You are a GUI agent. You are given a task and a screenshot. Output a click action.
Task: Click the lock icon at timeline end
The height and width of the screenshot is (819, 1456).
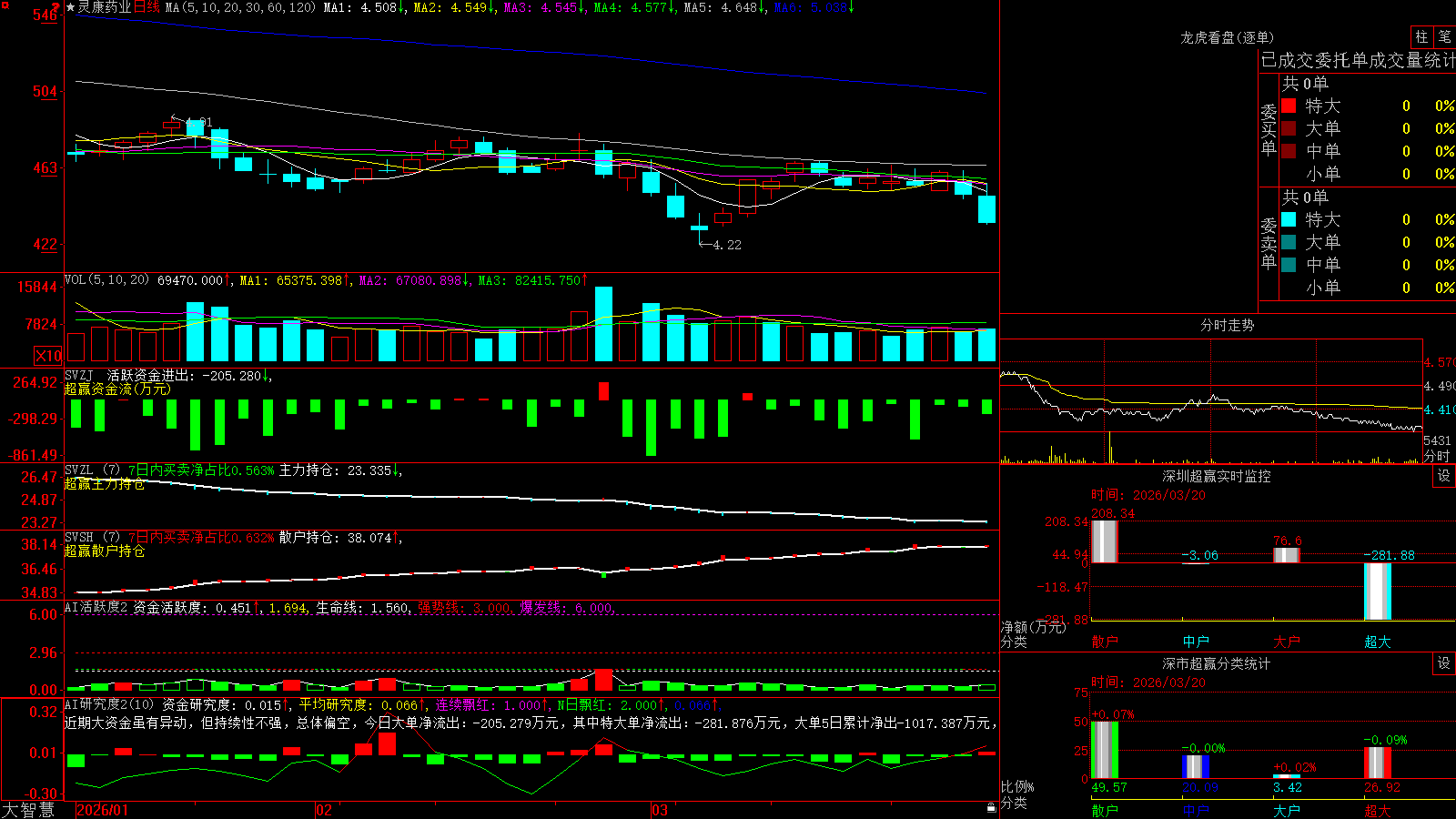[x=991, y=807]
